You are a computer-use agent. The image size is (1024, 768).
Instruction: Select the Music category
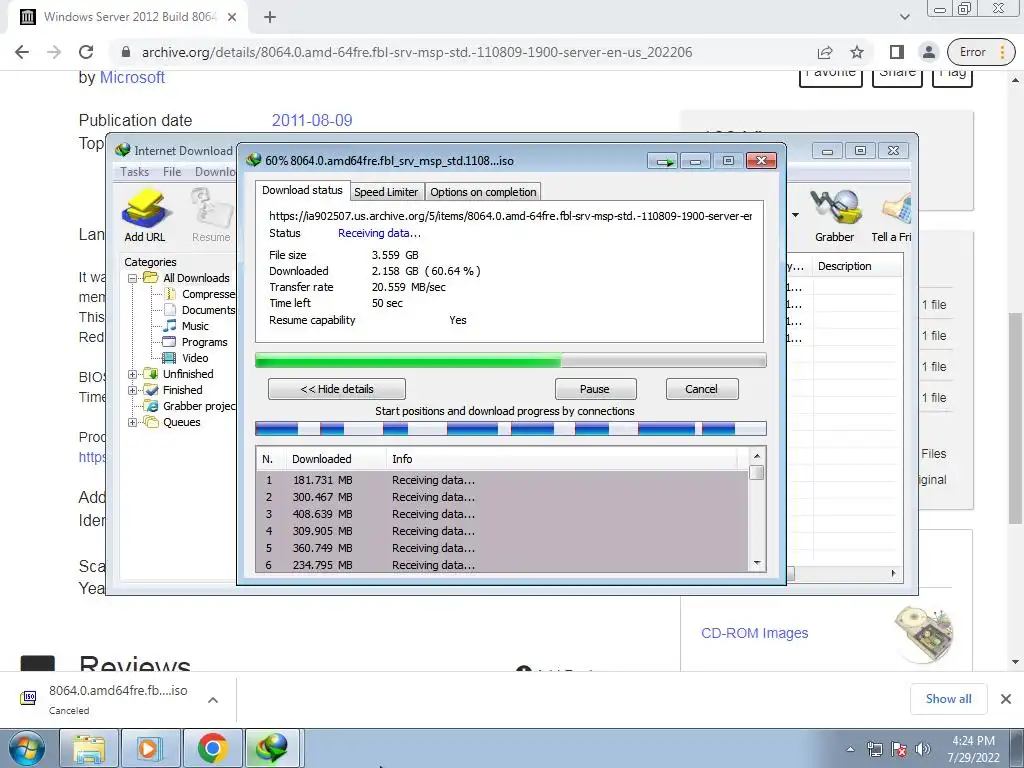(x=187, y=325)
